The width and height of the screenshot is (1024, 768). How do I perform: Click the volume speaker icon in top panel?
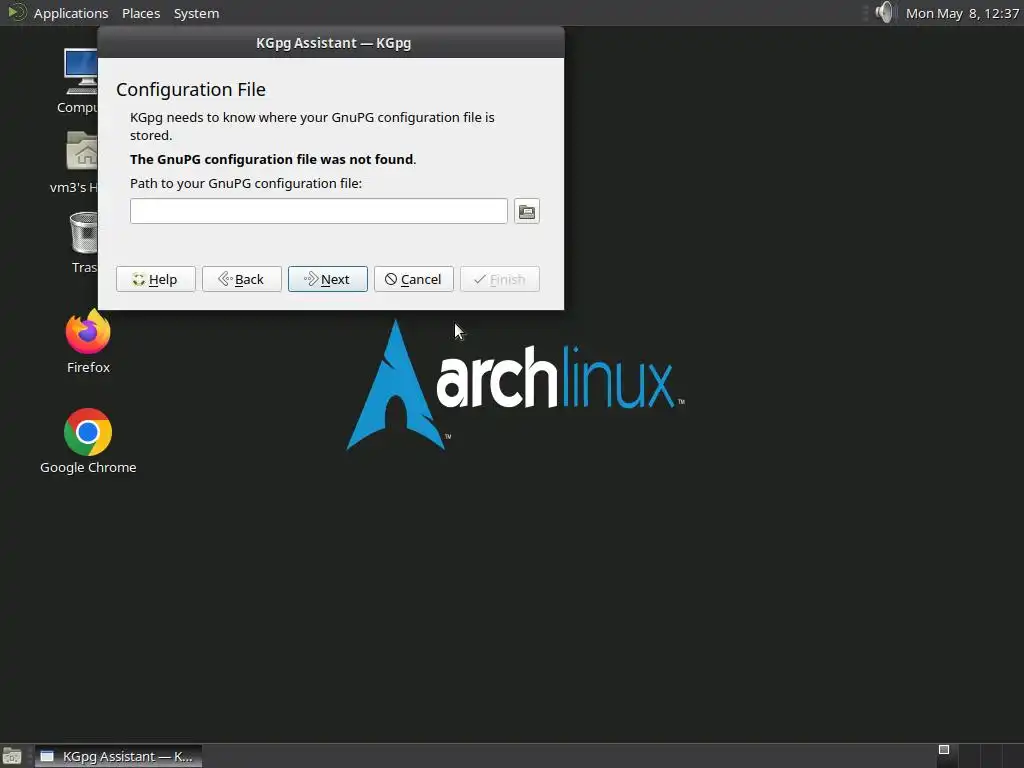point(884,12)
